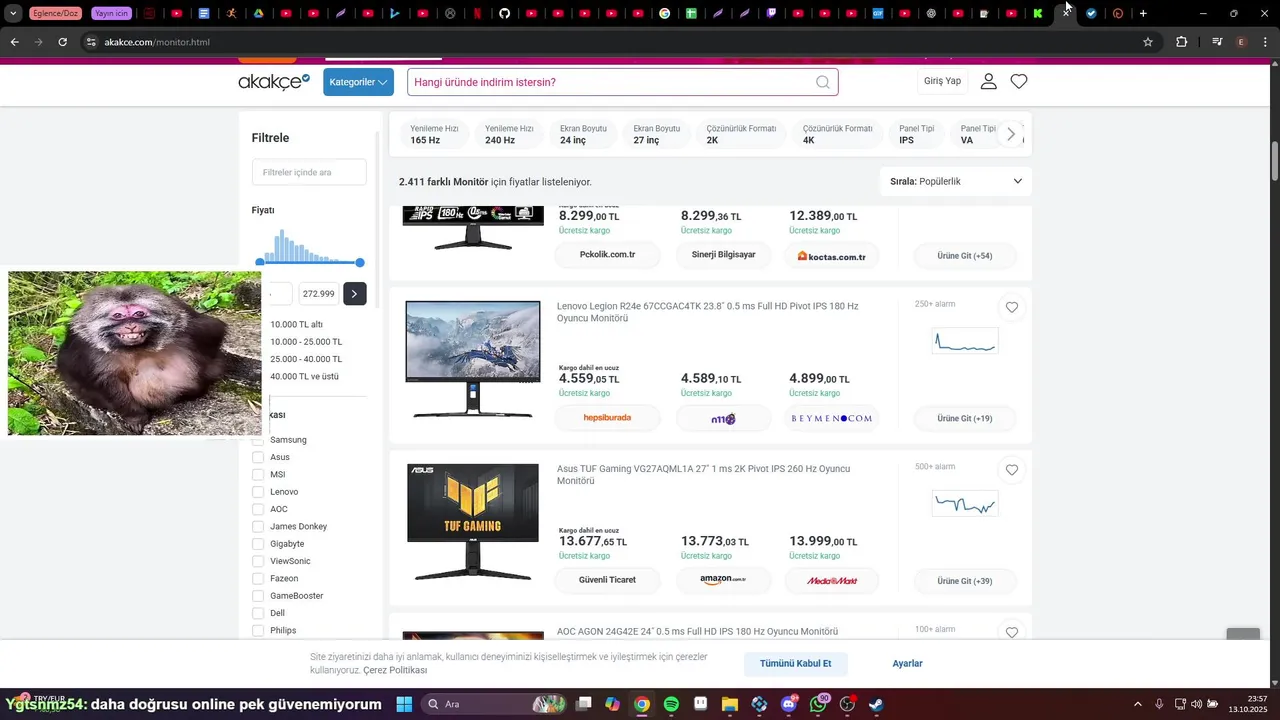The width and height of the screenshot is (1280, 720).
Task: Click Ürüne Git (+39) for Asus TUF
Action: (965, 581)
